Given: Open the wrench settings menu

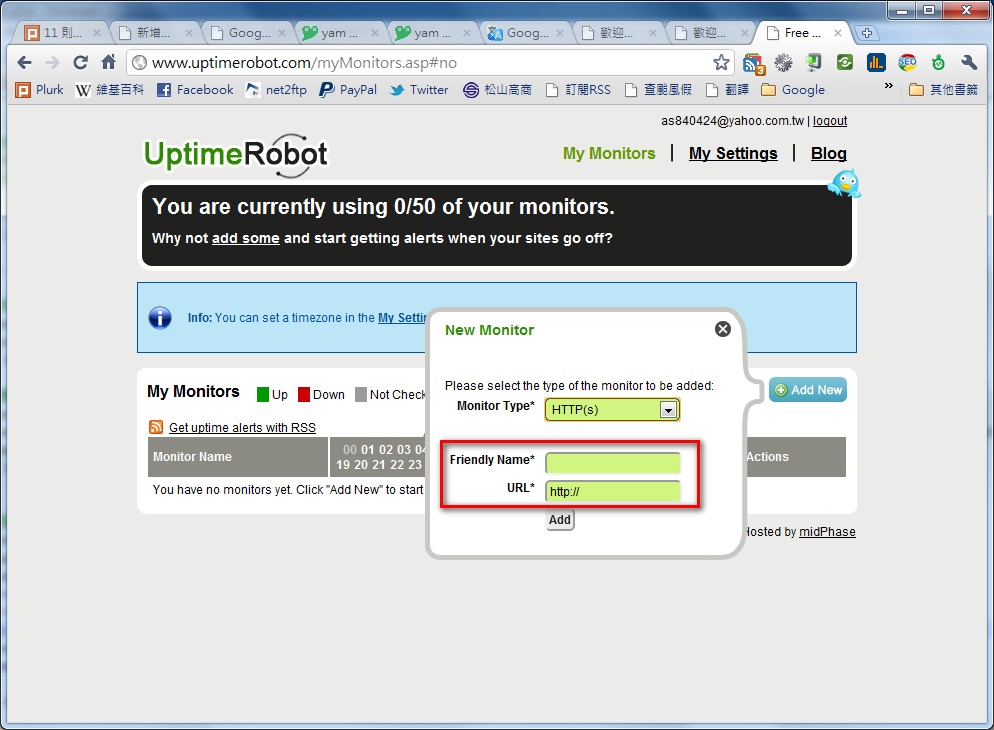Looking at the screenshot, I should pyautogui.click(x=969, y=62).
